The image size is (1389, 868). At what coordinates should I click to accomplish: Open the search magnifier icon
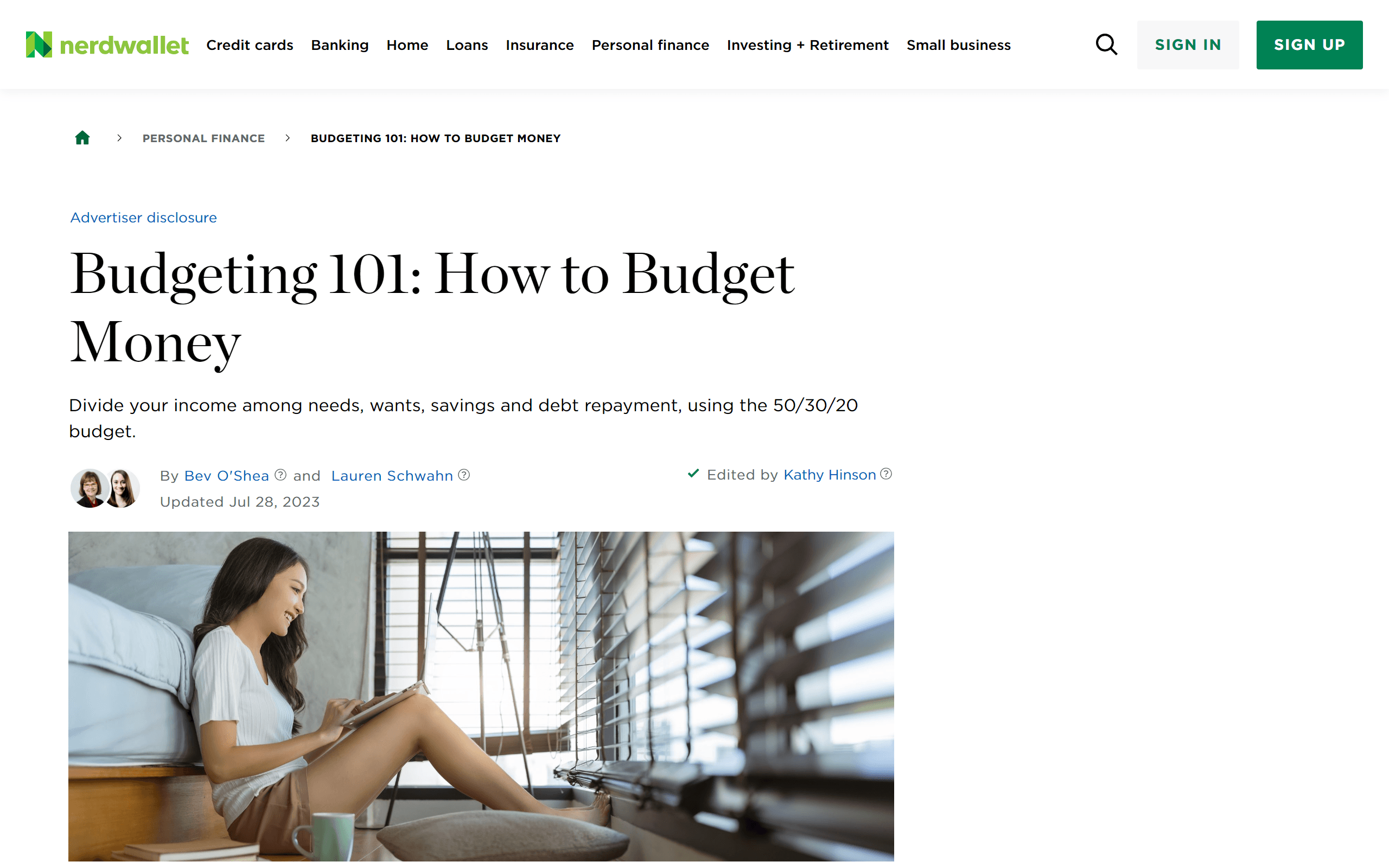[x=1106, y=45]
